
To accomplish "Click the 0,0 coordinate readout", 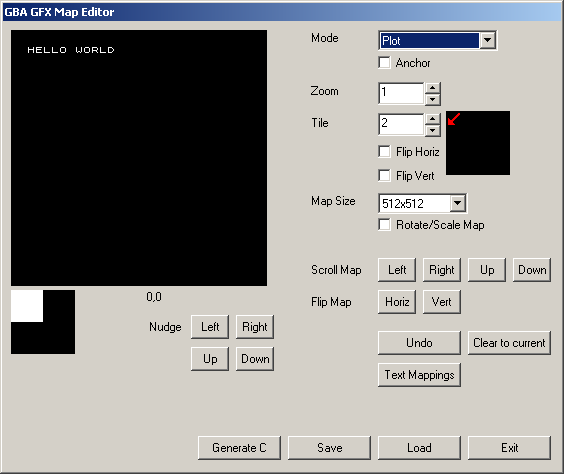I will point(154,297).
